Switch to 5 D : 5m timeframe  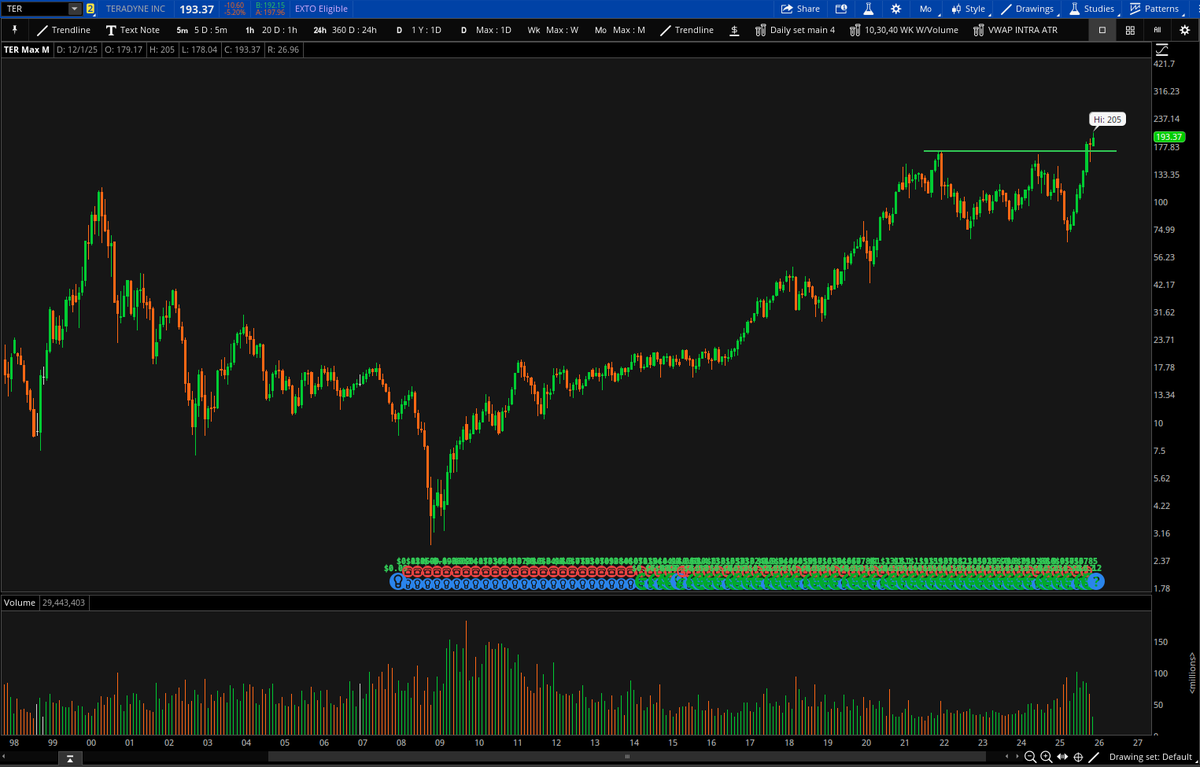[x=202, y=30]
